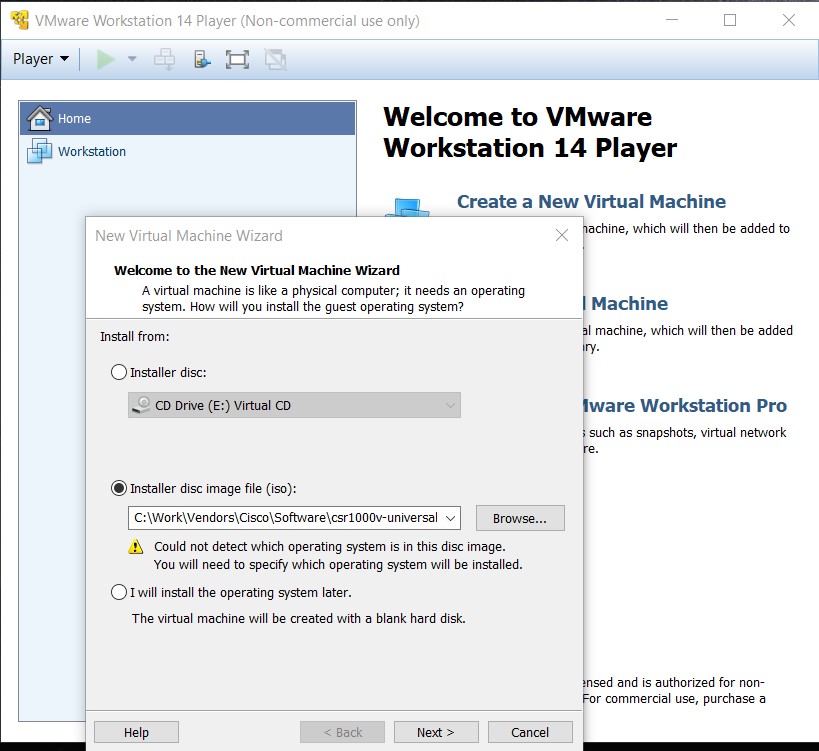
Task: Choose I will install the operating system later
Action: 119,592
